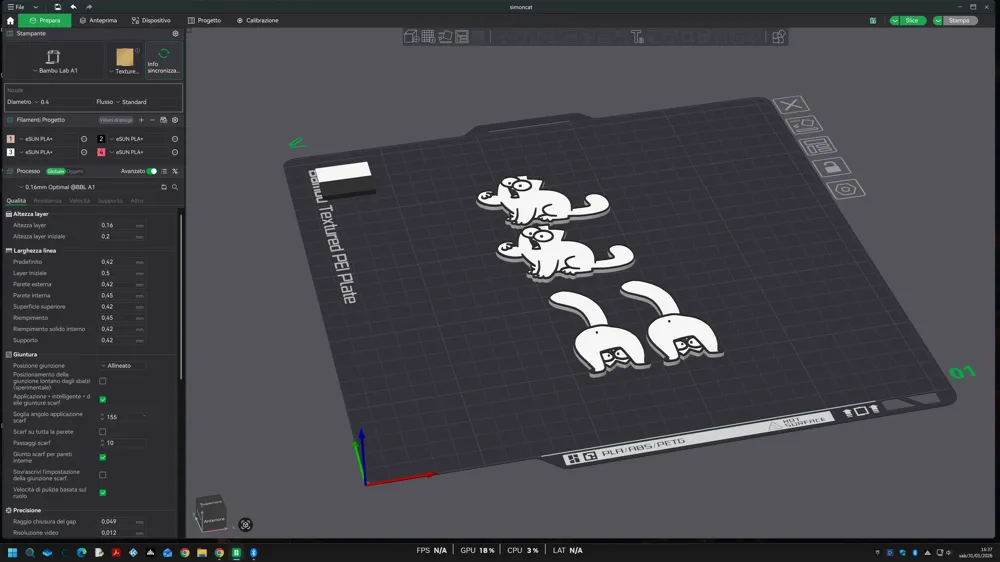Image resolution: width=1000 pixels, height=562 pixels.
Task: Edit filament 4 eSUN PLA+ preset icon
Action: tap(175, 152)
